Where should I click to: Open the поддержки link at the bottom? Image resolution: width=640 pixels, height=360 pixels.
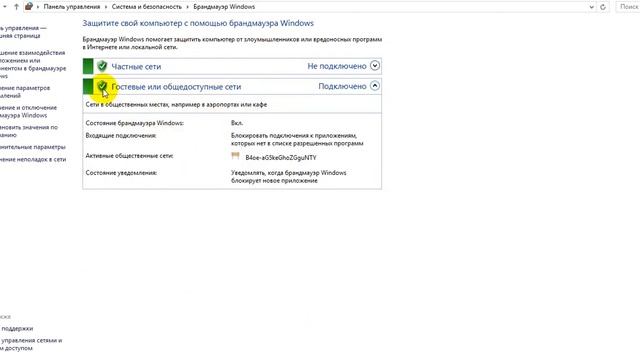click(17, 329)
